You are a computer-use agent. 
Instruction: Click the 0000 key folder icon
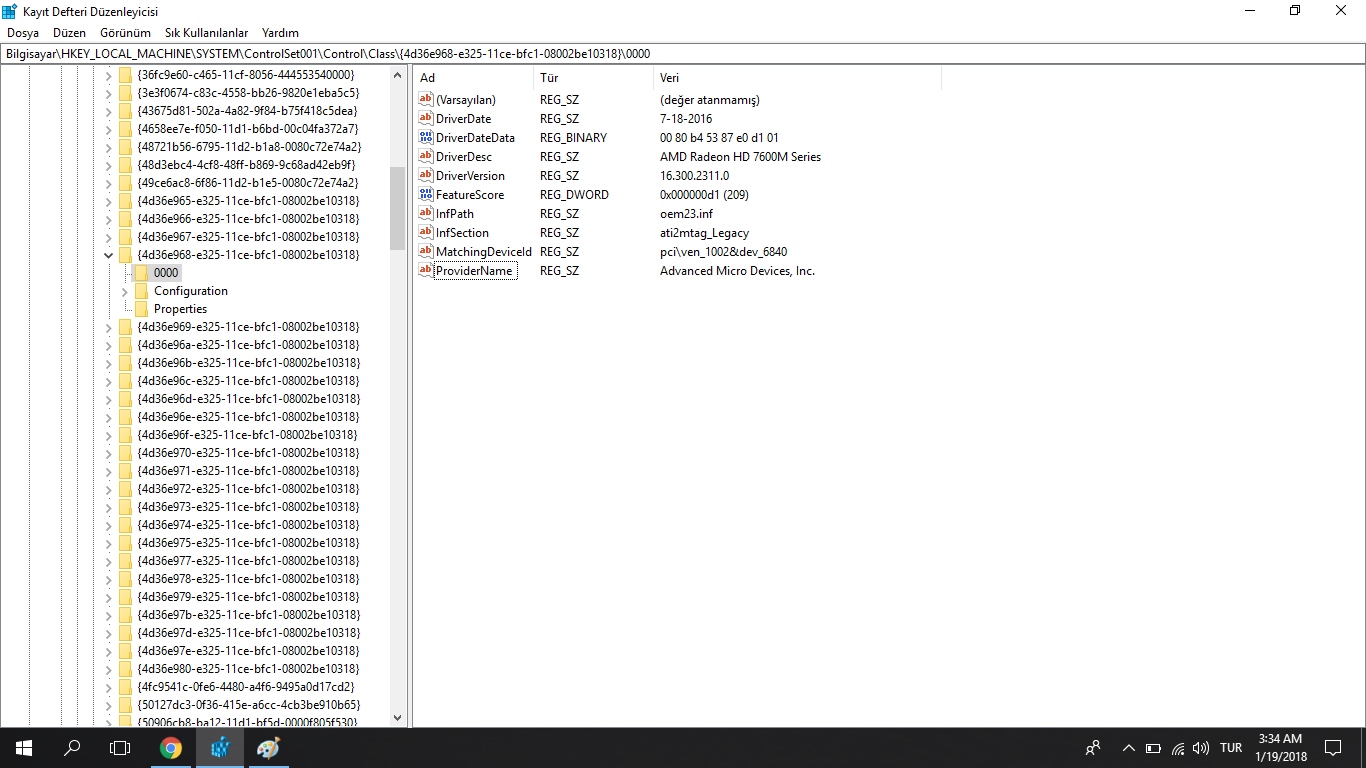click(x=141, y=273)
